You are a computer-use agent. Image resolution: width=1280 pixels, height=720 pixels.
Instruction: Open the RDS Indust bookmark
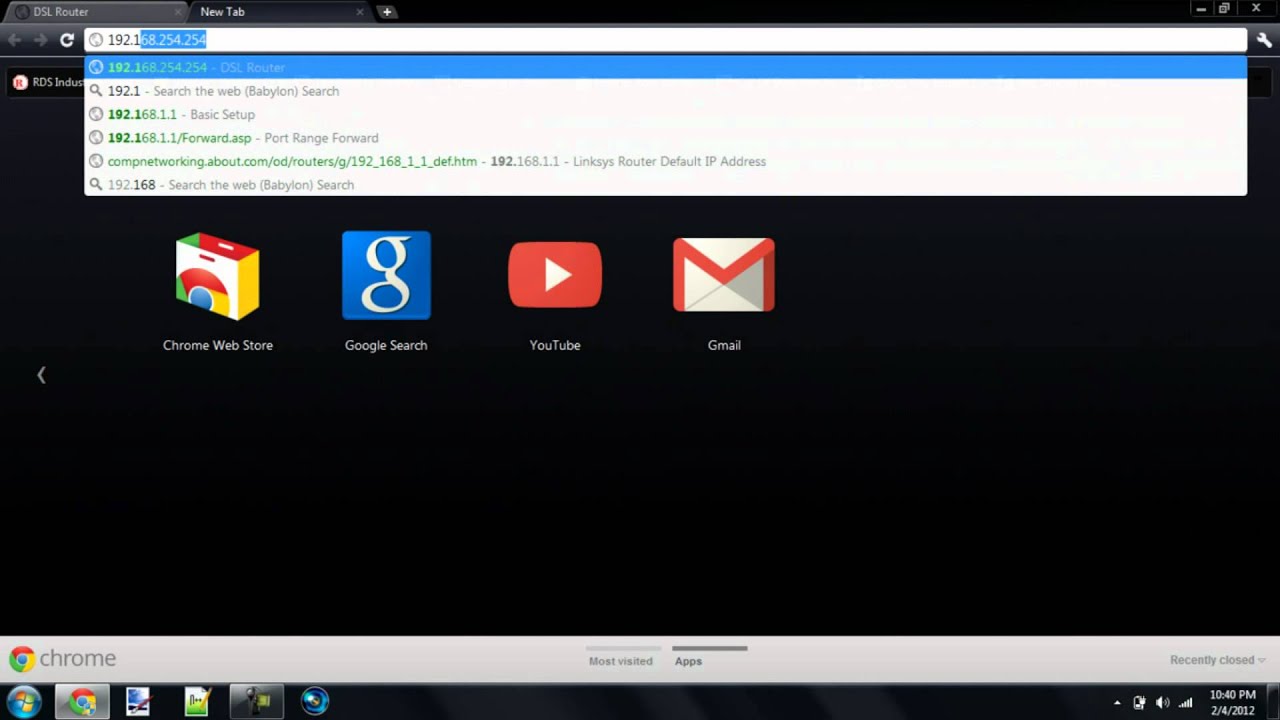click(x=47, y=82)
